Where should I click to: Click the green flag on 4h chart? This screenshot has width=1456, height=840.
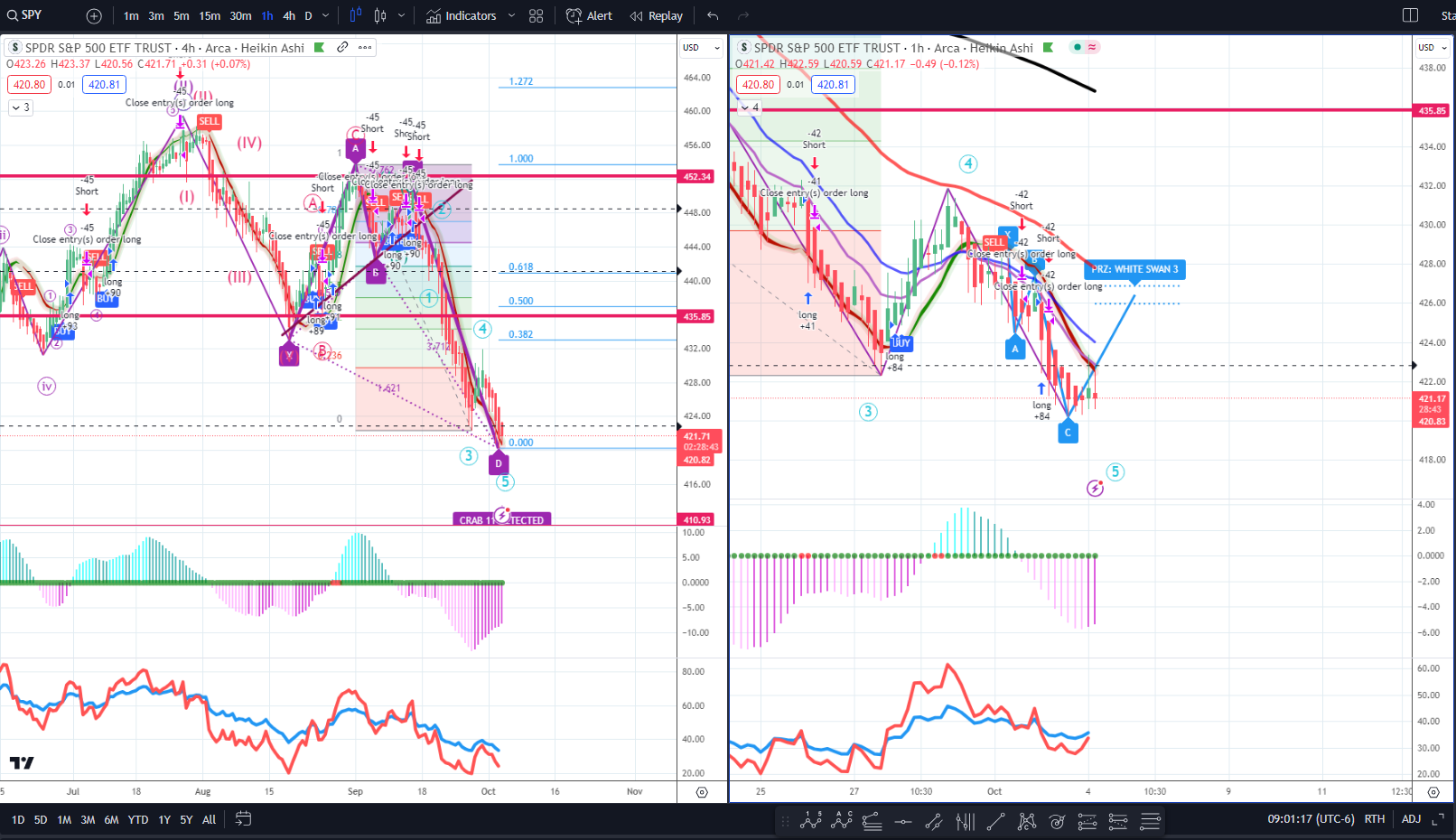[x=319, y=48]
